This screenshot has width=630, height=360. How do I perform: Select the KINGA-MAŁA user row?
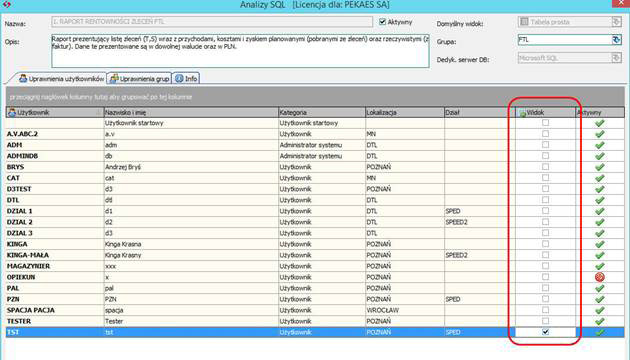[315, 255]
